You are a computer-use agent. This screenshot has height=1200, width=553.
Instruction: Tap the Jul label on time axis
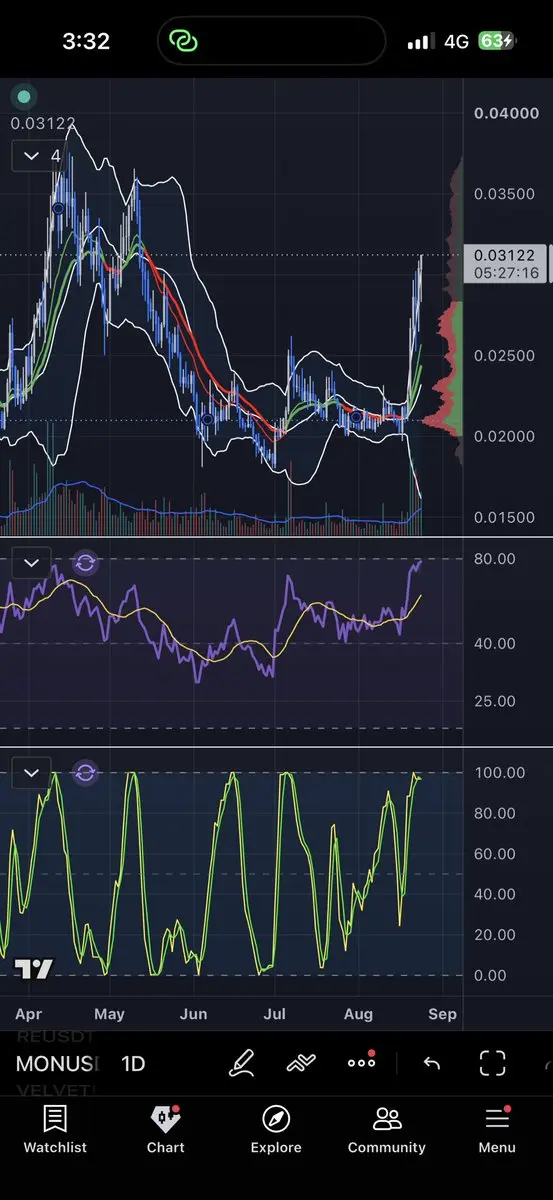tap(274, 1014)
